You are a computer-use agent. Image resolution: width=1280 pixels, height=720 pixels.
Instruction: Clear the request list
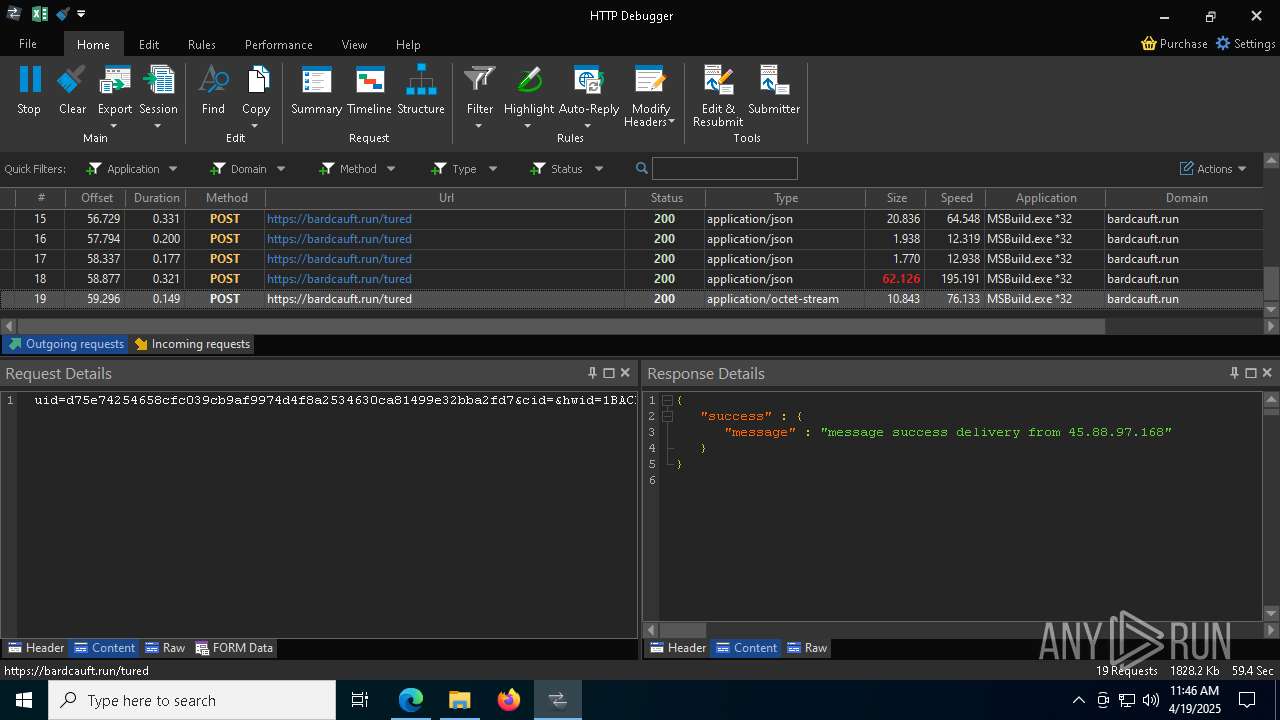72,91
